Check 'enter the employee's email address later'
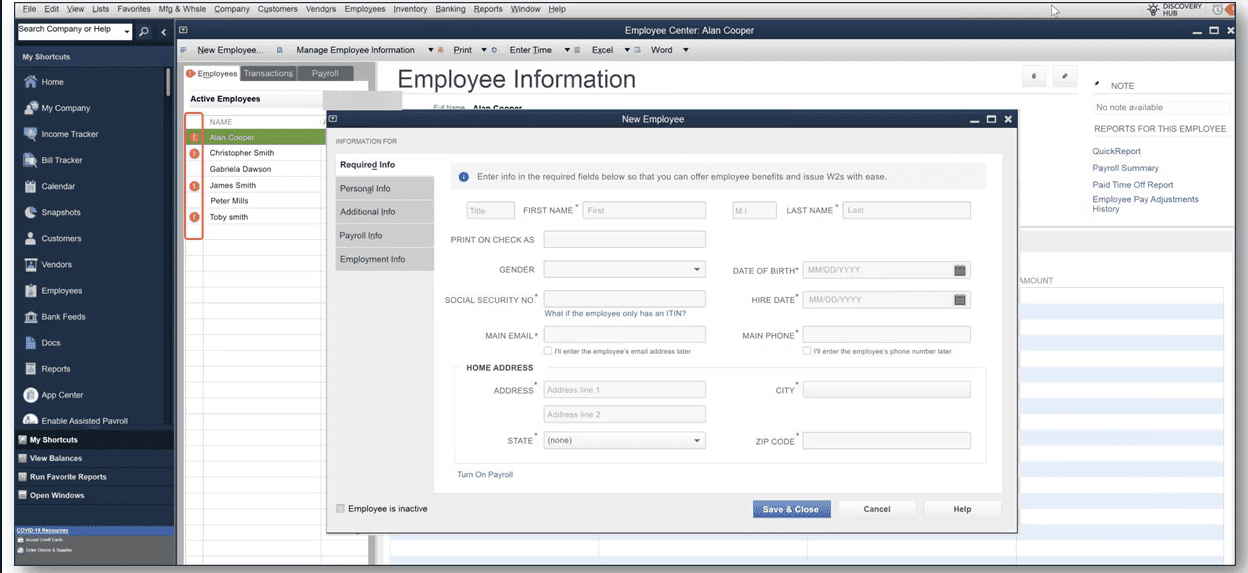Screen dimensions: 1248x573 click(x=548, y=351)
